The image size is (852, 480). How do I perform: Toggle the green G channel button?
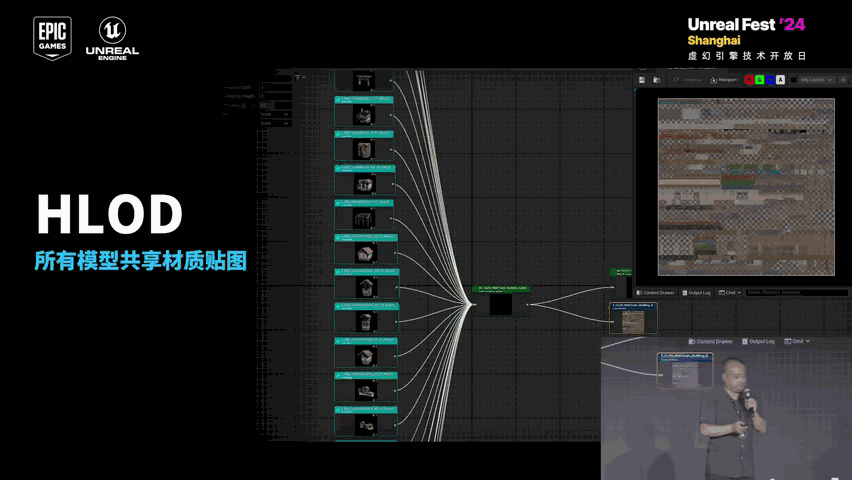tap(760, 80)
